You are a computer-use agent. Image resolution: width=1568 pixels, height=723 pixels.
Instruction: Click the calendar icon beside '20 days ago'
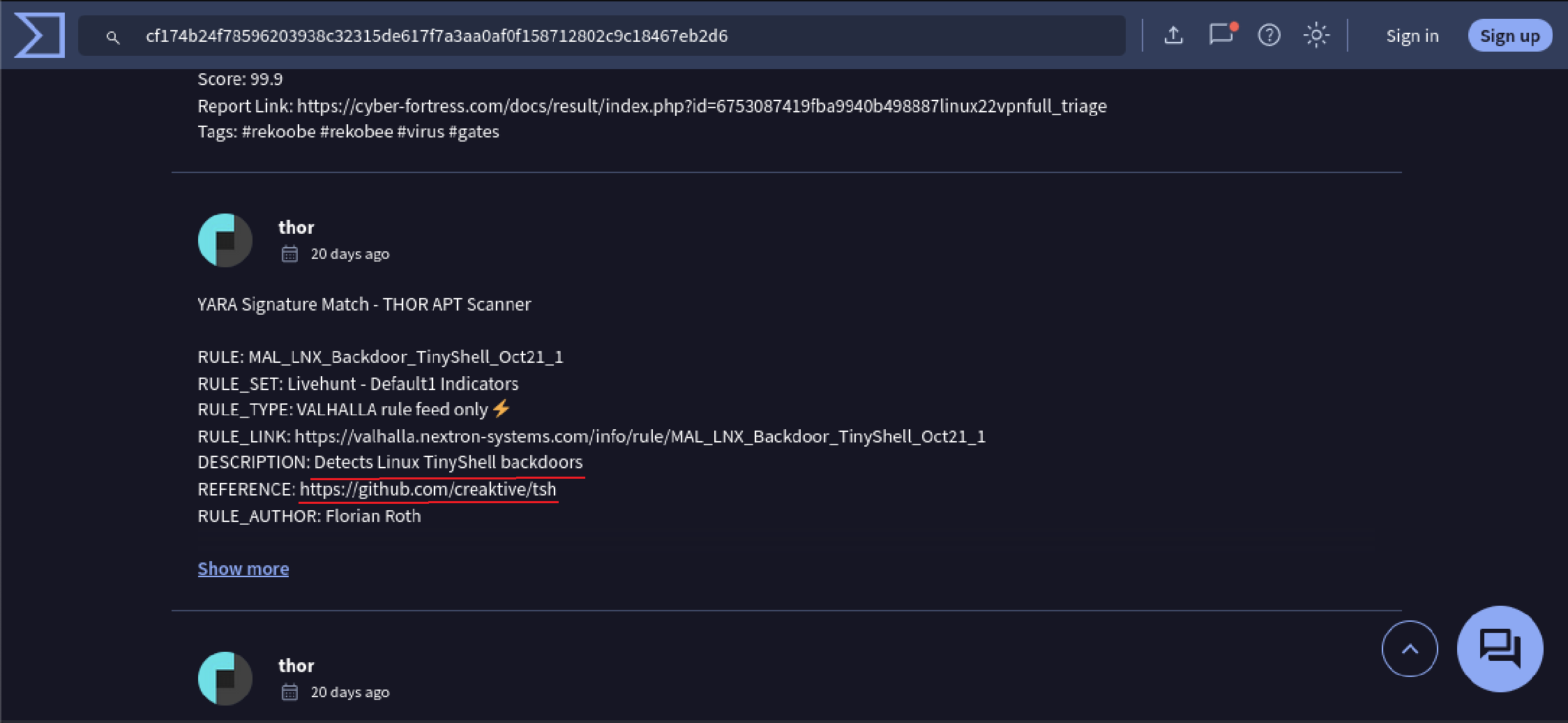click(x=289, y=253)
